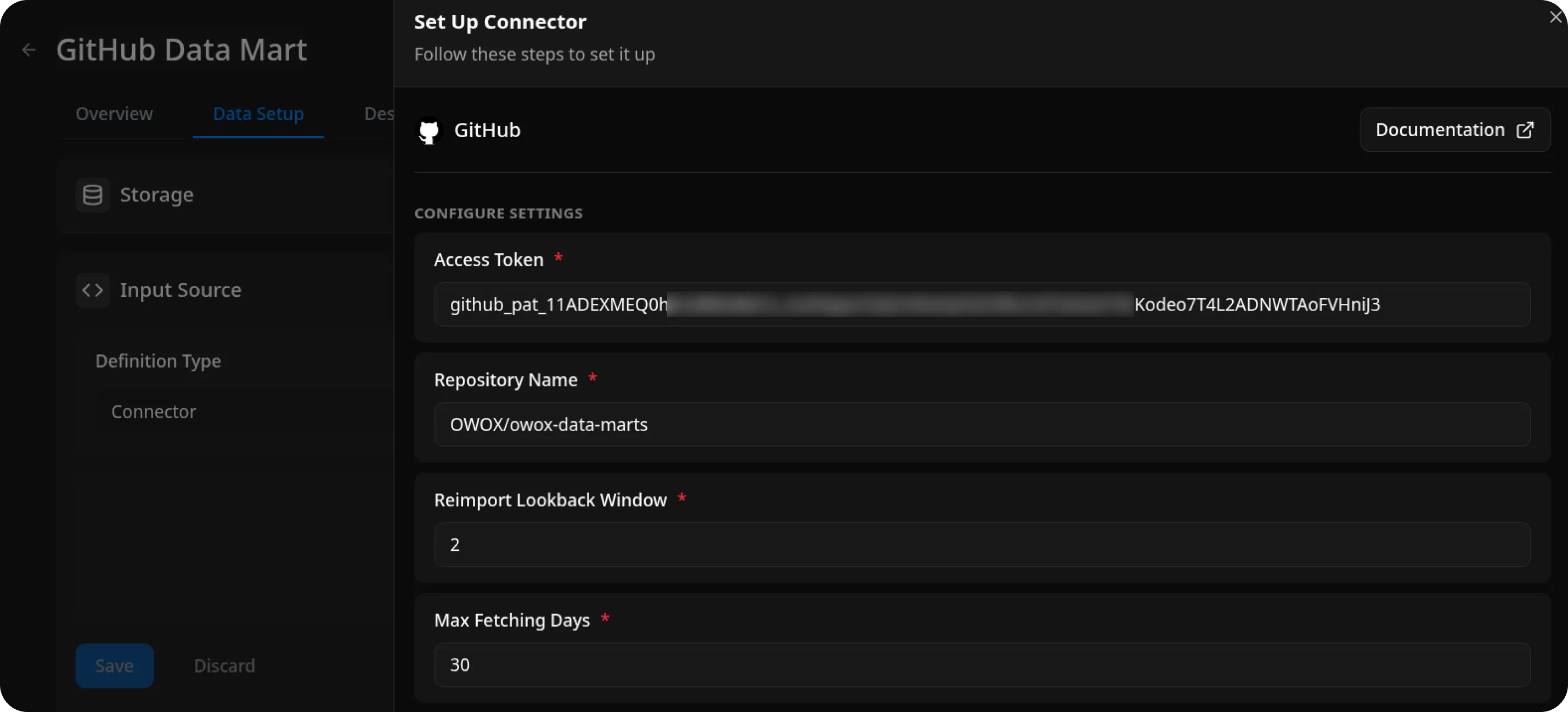Expand the Input Source section
Viewport: 1568px width, 712px height.
pos(180,290)
